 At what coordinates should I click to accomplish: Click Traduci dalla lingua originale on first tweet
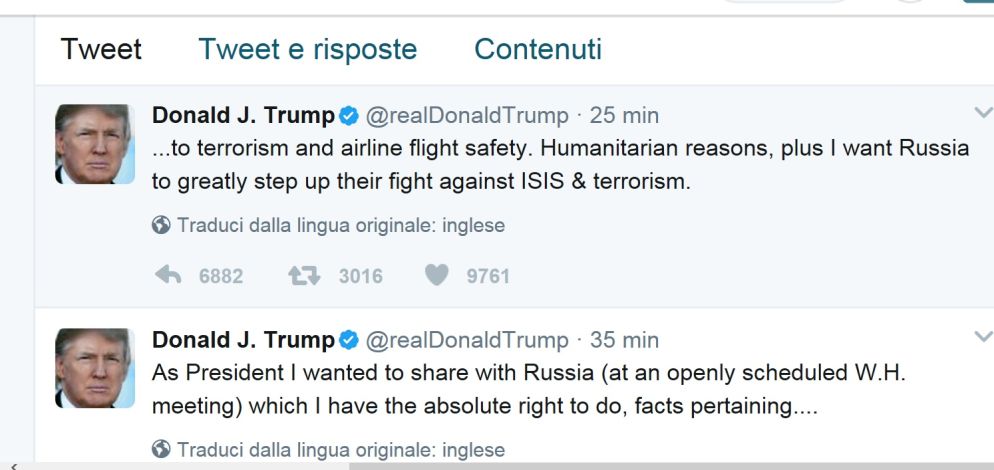[x=341, y=225]
